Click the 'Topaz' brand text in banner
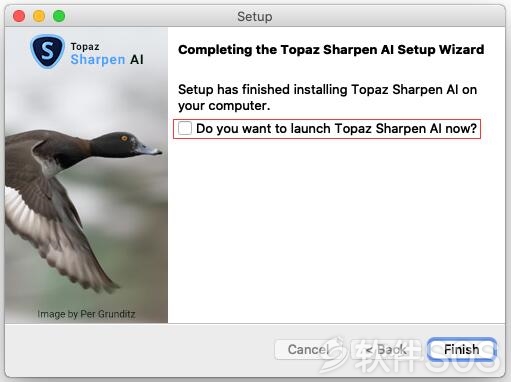This screenshot has height=382, width=511. tap(85, 46)
